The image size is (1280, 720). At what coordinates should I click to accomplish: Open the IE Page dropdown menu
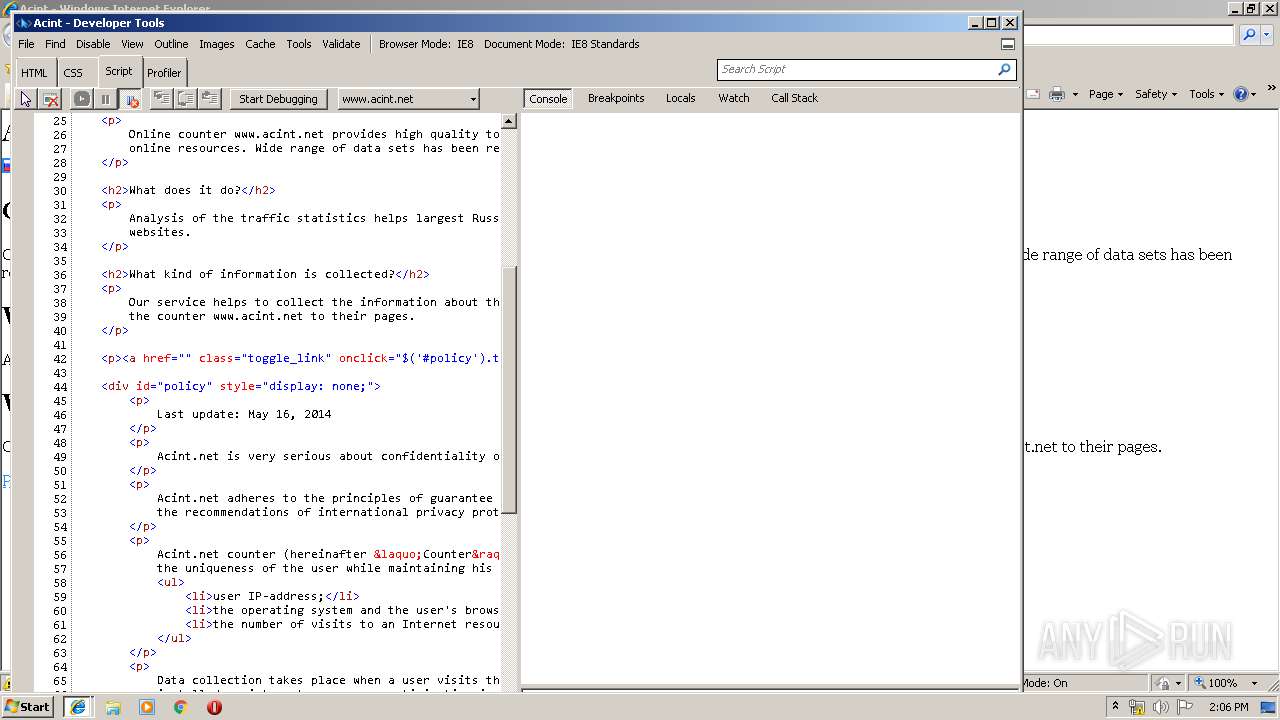[x=1106, y=94]
